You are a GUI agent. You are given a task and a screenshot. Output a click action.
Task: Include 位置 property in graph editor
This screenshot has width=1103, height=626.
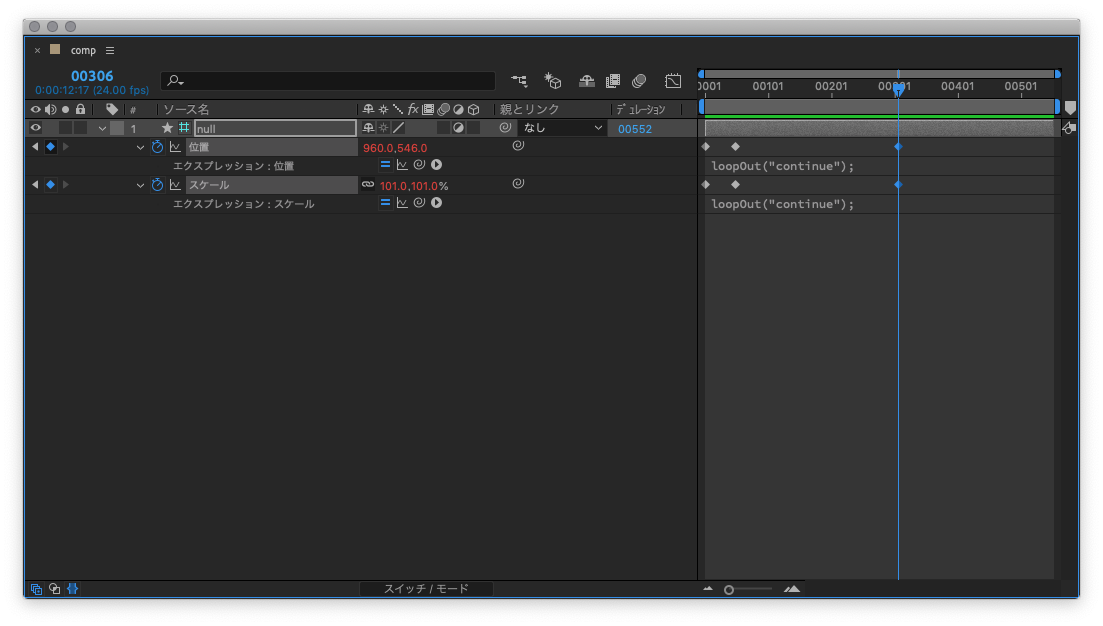coord(175,147)
